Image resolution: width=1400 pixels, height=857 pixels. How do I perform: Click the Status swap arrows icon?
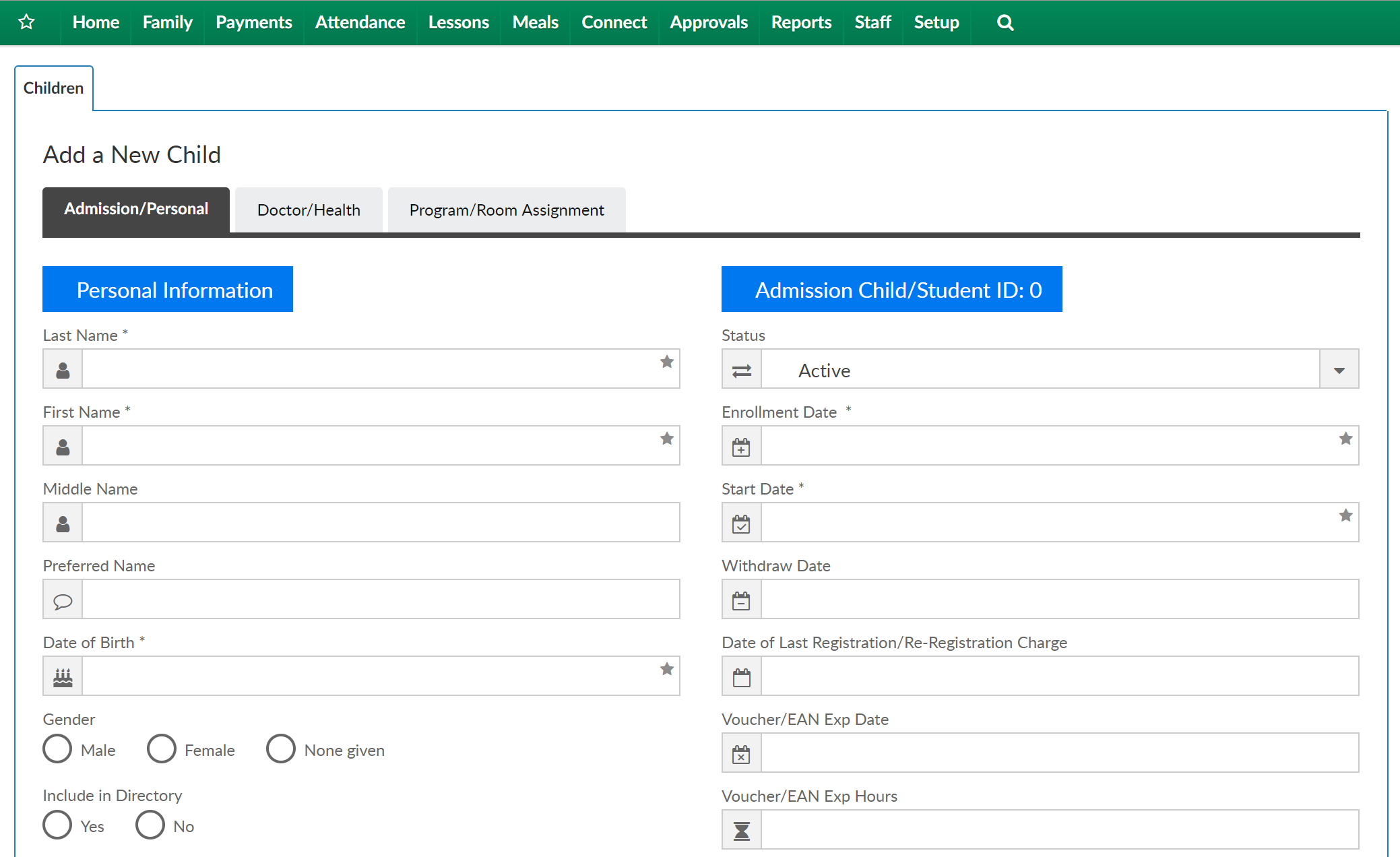pos(741,369)
